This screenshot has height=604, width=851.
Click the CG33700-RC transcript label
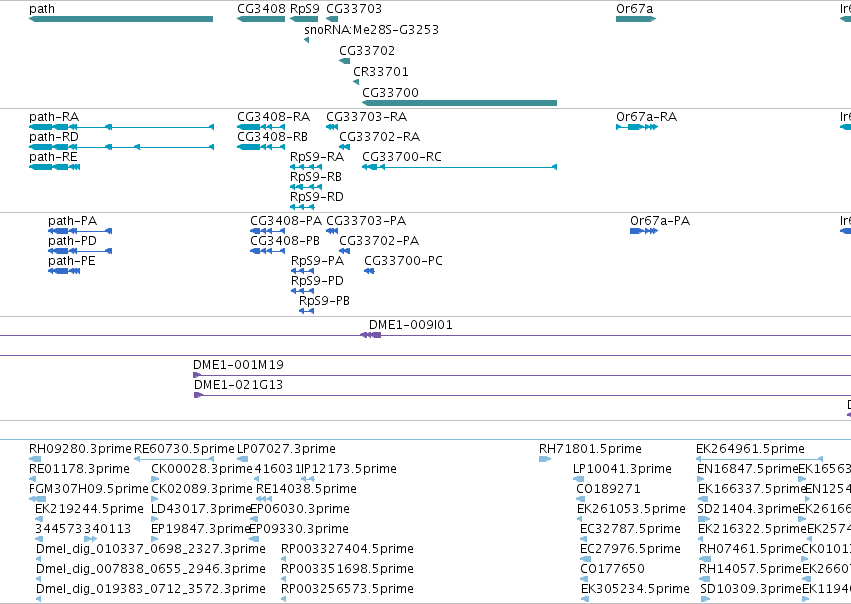click(402, 157)
